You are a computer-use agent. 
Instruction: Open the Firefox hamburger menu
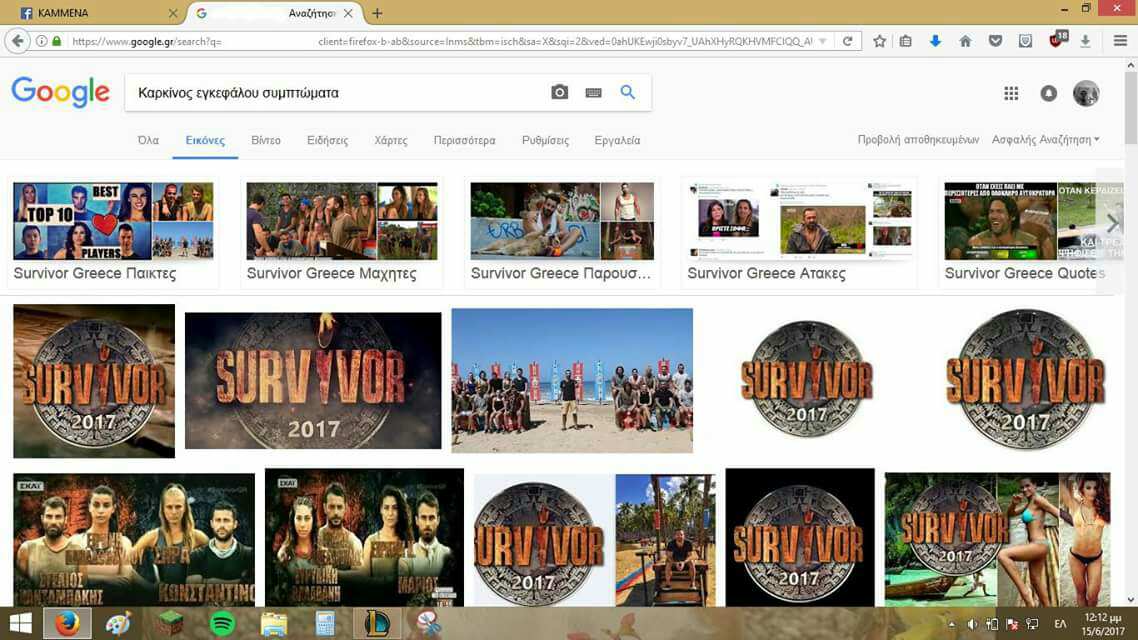(1120, 41)
